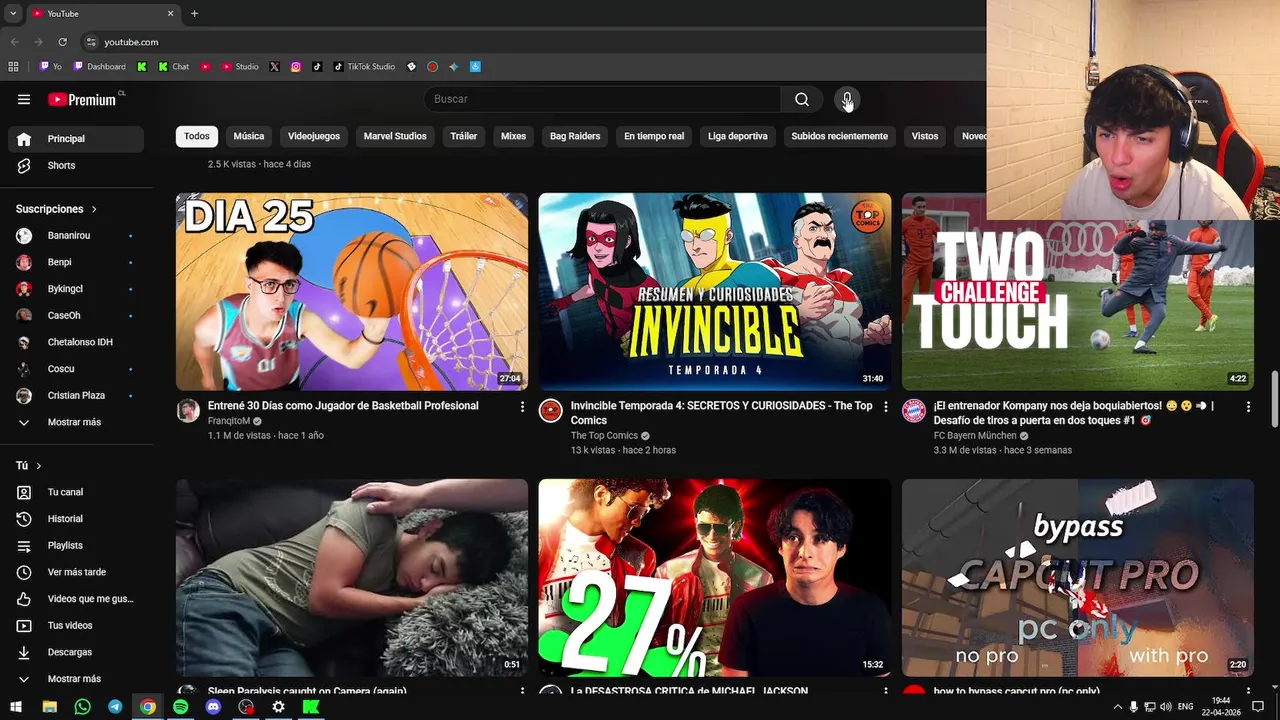Select the Videojuegos filter chip
This screenshot has width=1280, height=720.
[314, 136]
